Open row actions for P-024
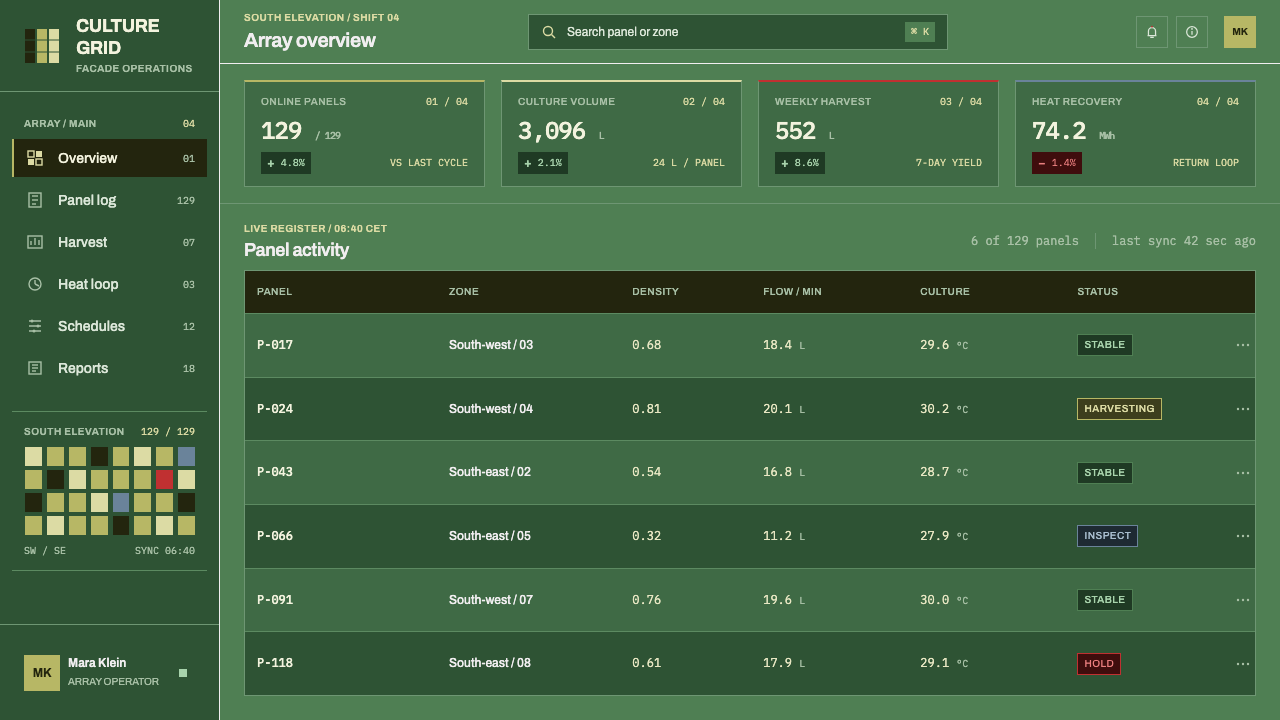The height and width of the screenshot is (720, 1280). coord(1243,409)
